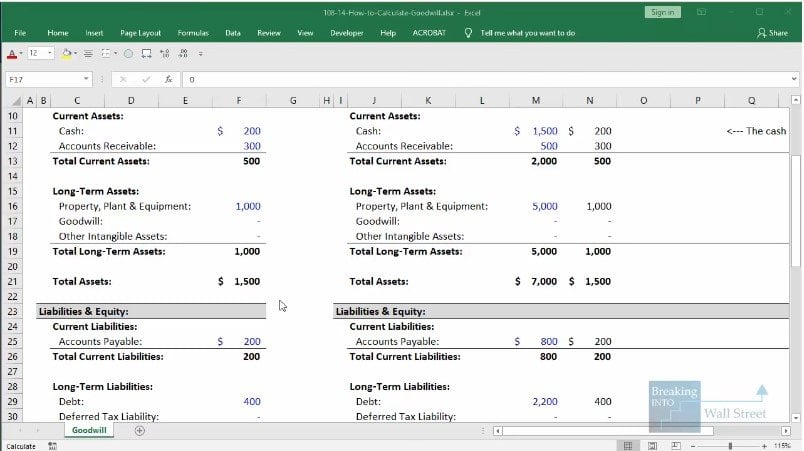Click Tell me what you want to do
804x451 pixels.
coord(527,33)
